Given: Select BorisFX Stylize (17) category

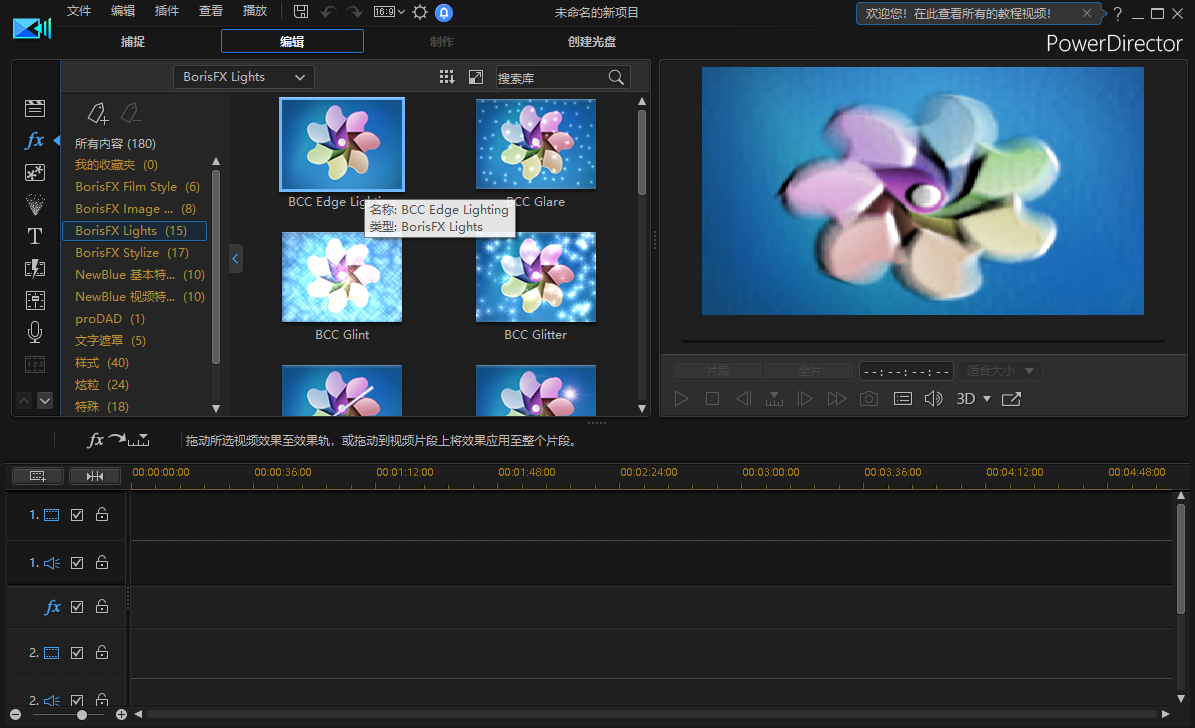Looking at the screenshot, I should tap(132, 252).
